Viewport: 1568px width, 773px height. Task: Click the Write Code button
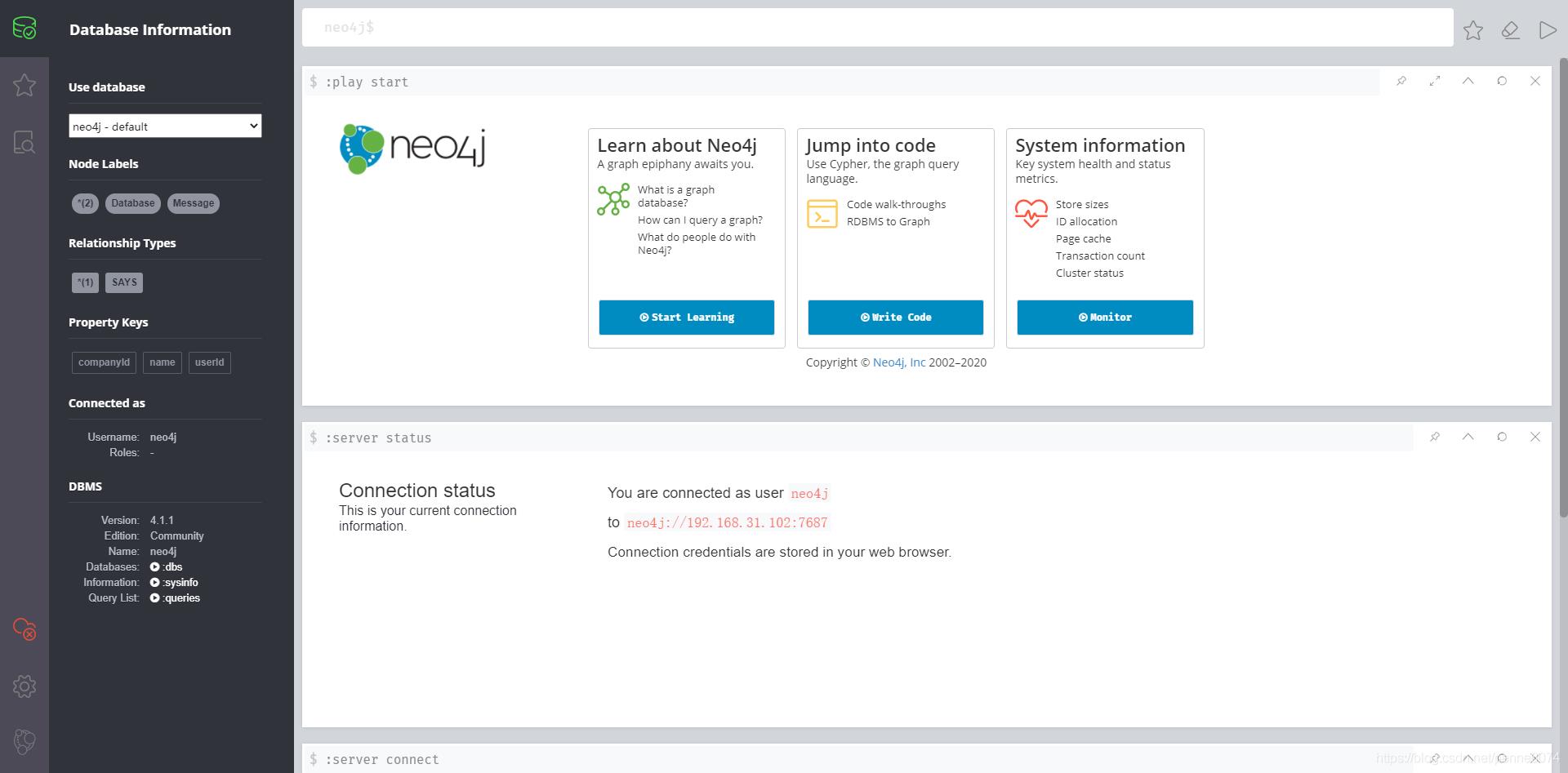pos(896,318)
